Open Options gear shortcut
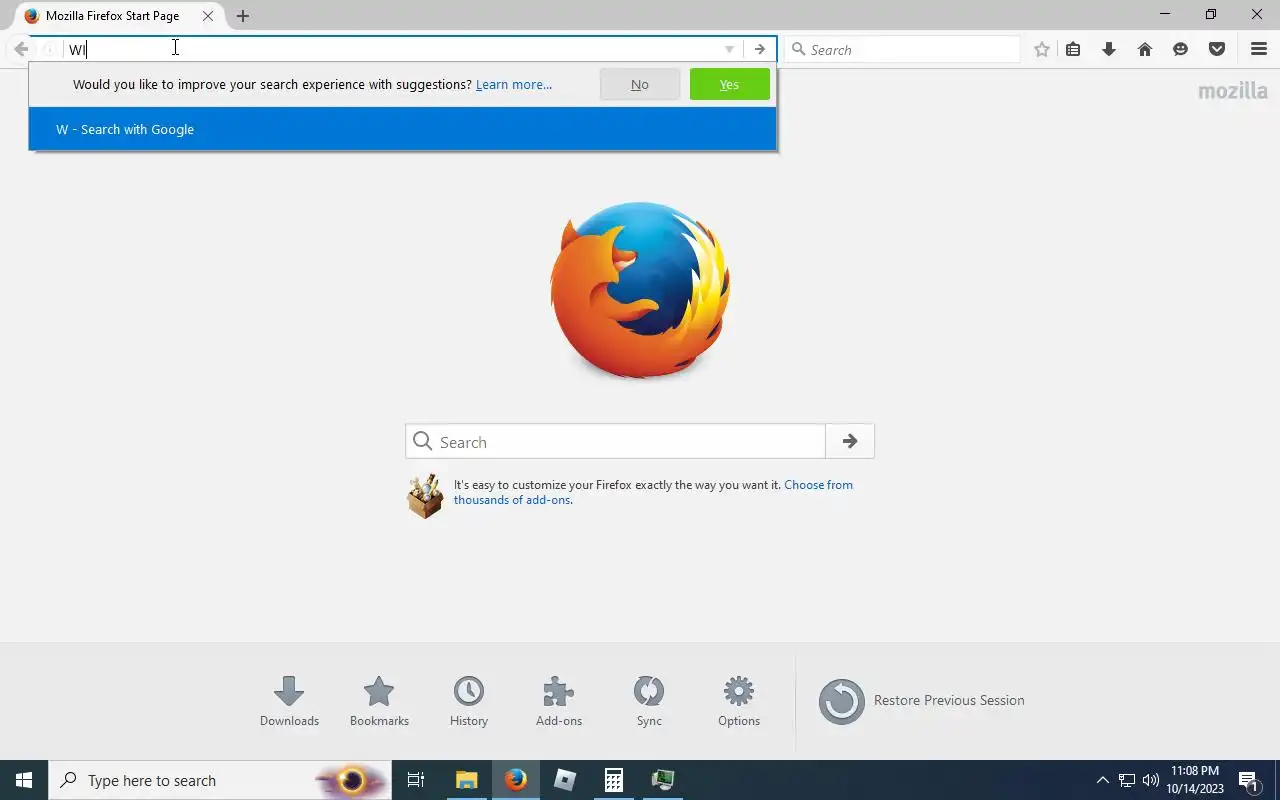The width and height of the screenshot is (1280, 800). 739,701
